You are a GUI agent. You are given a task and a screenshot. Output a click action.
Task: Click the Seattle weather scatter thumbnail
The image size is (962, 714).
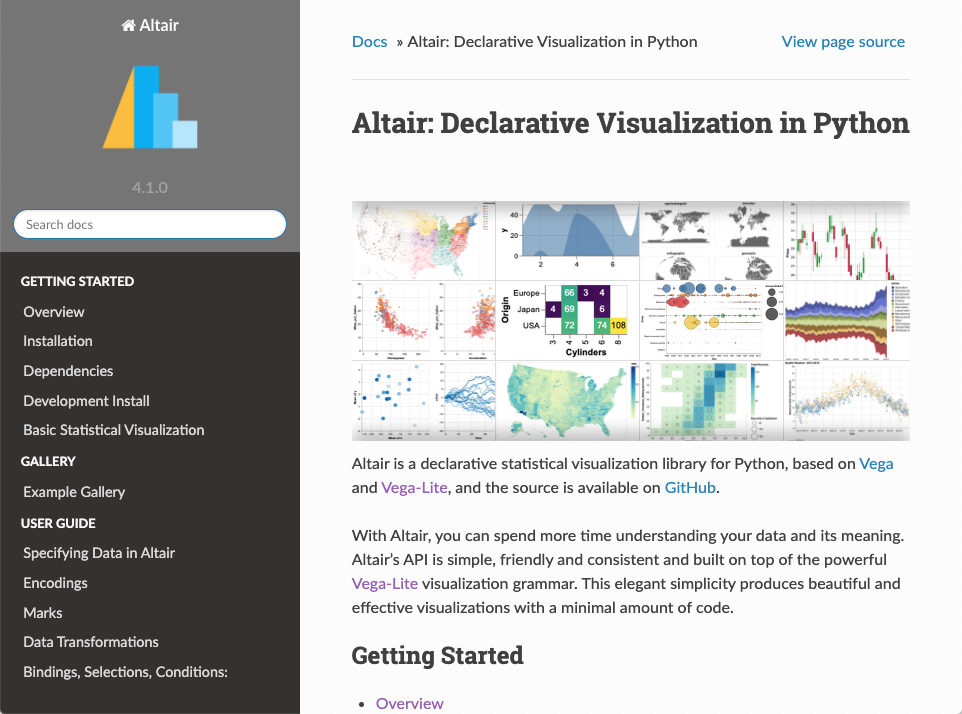[x=847, y=401]
